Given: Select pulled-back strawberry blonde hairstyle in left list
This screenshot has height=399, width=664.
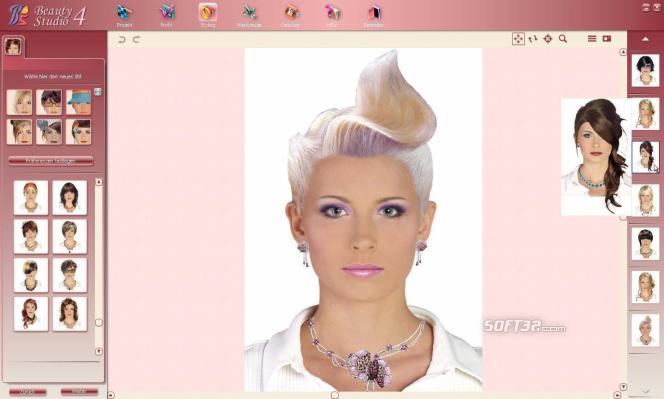Looking at the screenshot, I should click(31, 198).
